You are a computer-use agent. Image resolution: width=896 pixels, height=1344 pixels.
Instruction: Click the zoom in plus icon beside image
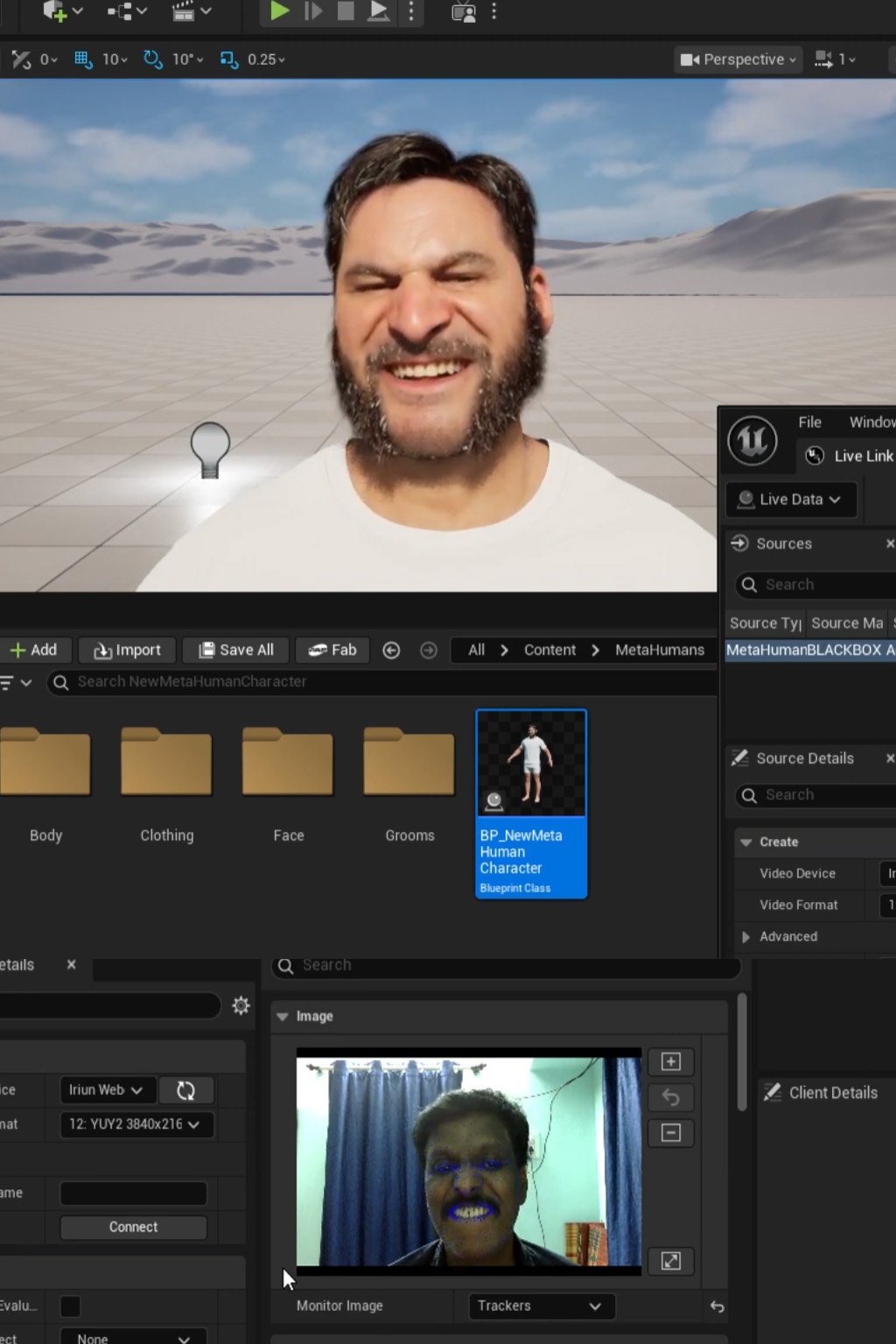[x=671, y=1061]
